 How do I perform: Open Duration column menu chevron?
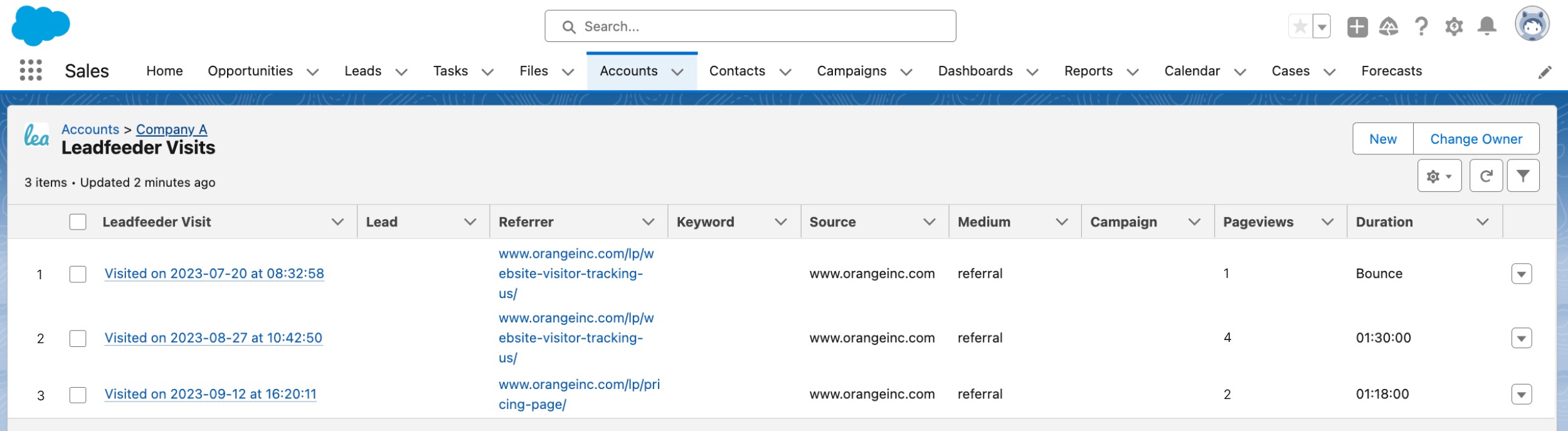pos(1482,222)
